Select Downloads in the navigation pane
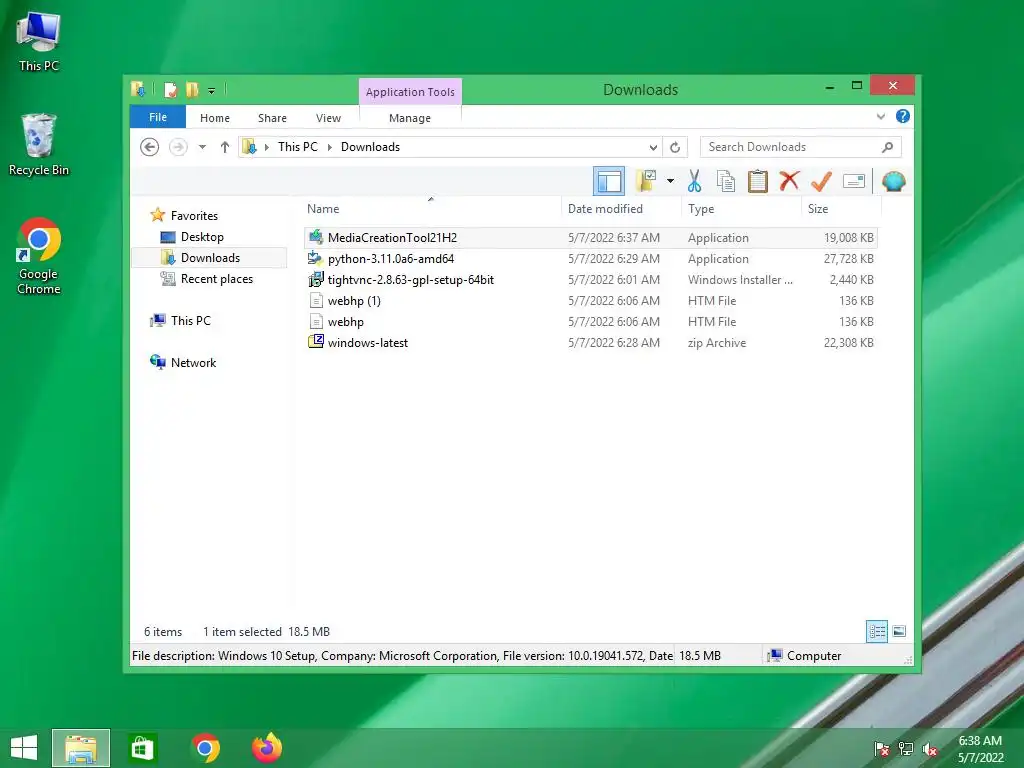This screenshot has width=1024, height=768. click(210, 257)
